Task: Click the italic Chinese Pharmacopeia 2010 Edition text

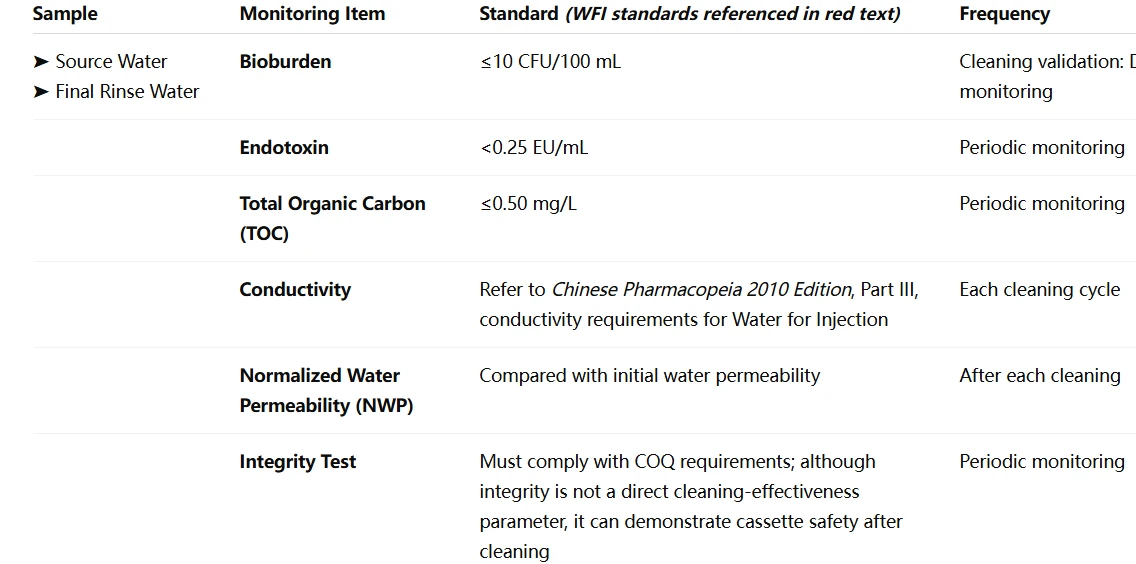Action: [701, 290]
